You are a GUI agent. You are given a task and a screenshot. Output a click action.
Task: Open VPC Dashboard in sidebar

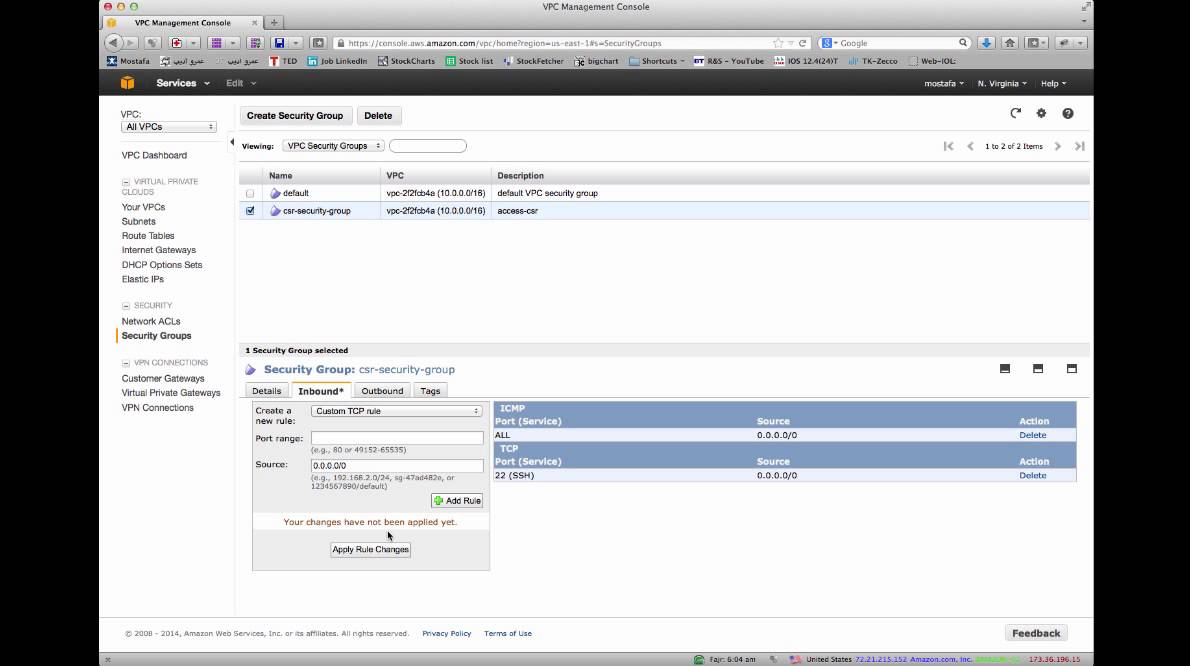point(154,156)
